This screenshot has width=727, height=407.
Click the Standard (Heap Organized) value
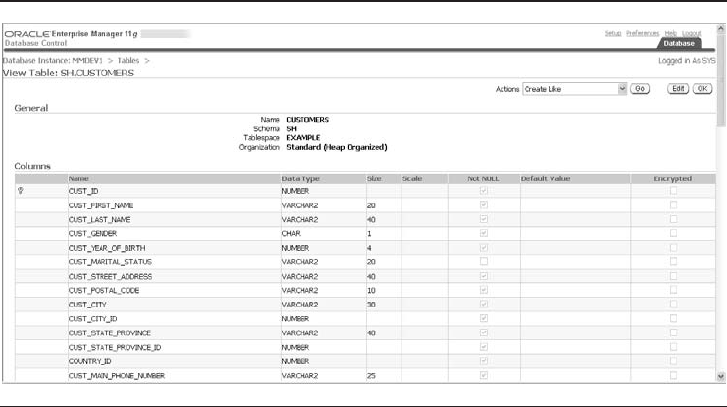pyautogui.click(x=337, y=147)
